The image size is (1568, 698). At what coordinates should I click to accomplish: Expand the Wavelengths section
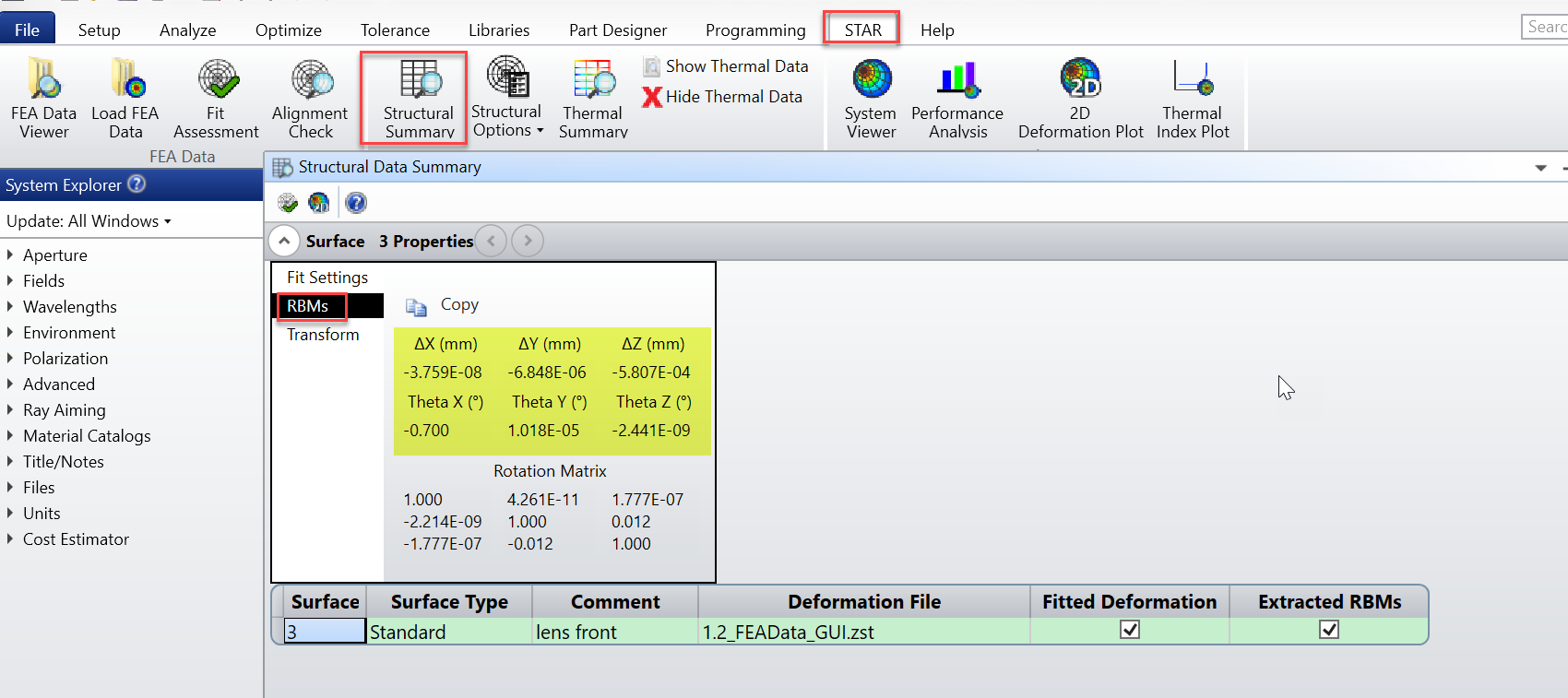pyautogui.click(x=10, y=307)
